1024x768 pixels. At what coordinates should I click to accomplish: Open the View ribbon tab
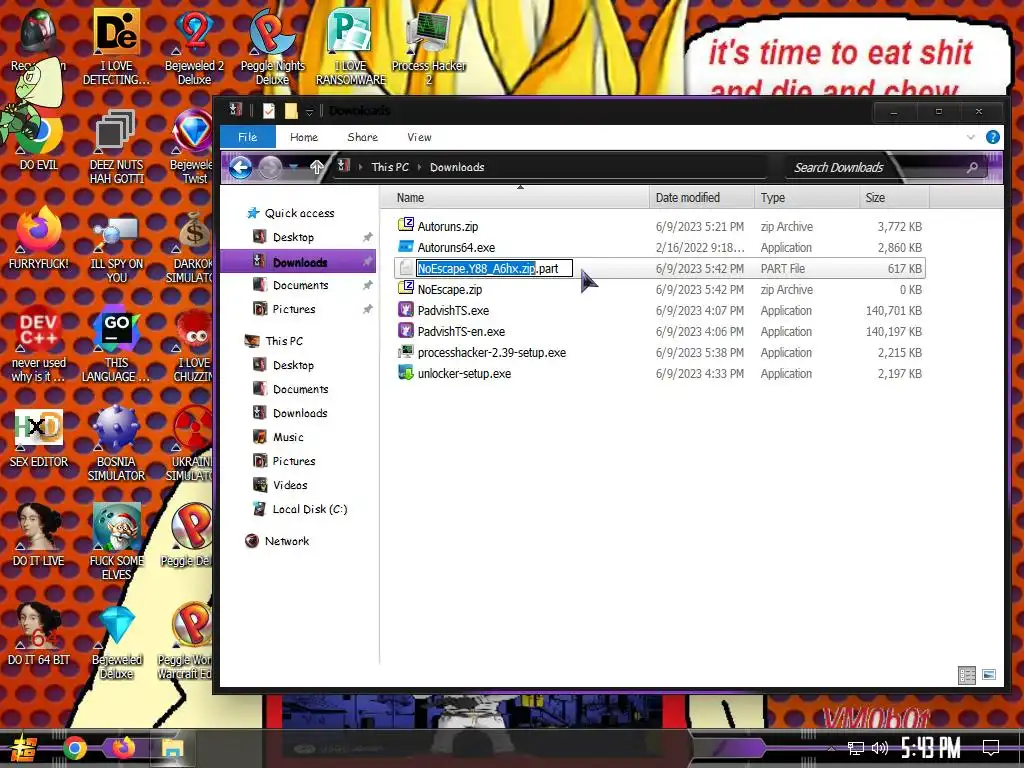click(x=419, y=137)
